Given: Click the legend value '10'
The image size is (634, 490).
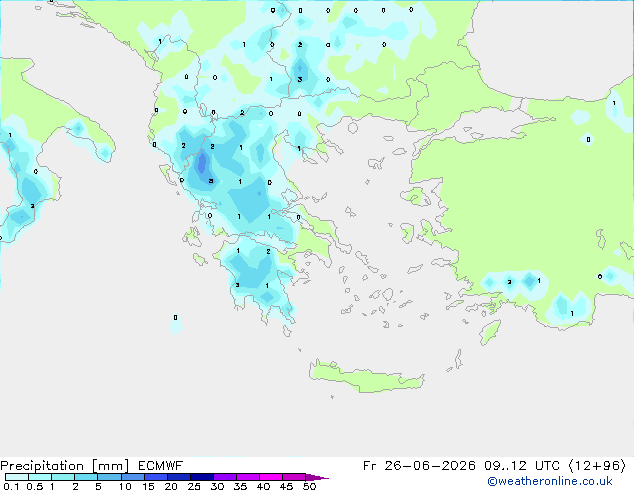Looking at the screenshot, I should (125, 486).
